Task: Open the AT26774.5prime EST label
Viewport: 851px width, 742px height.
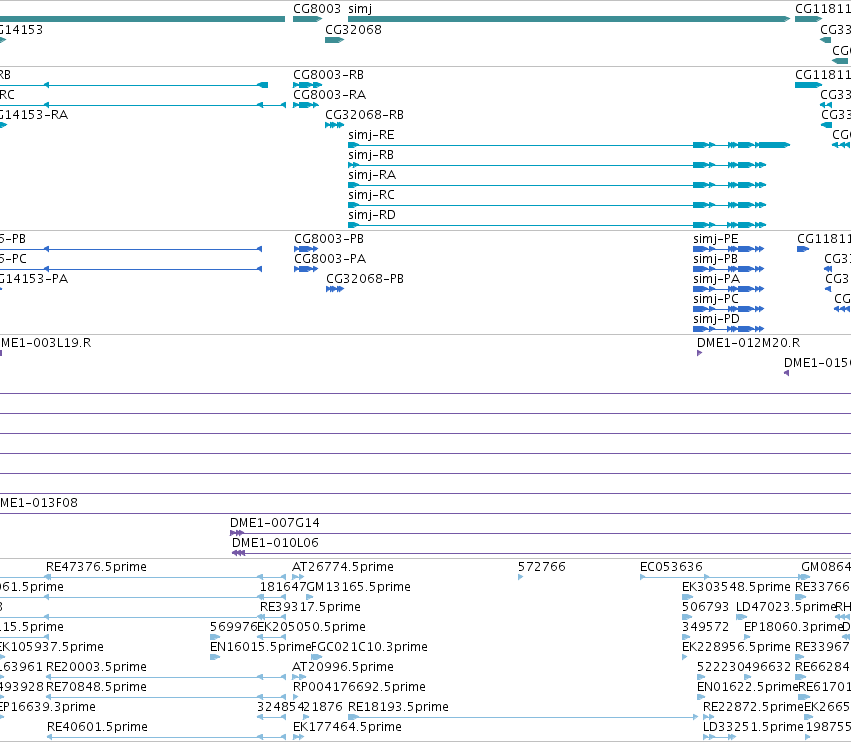Action: [342, 567]
